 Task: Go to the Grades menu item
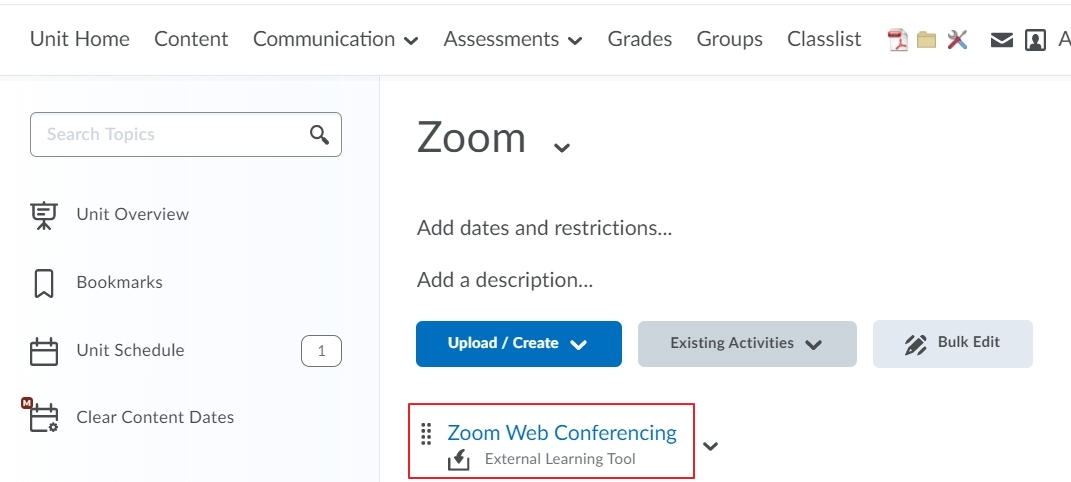(x=640, y=40)
